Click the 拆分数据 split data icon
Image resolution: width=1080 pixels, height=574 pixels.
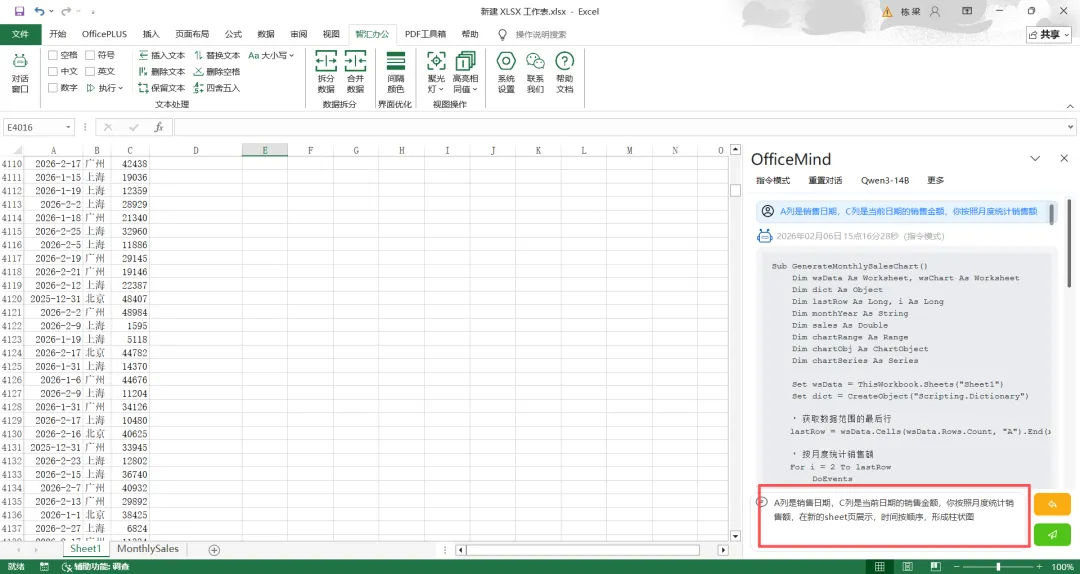(x=326, y=72)
